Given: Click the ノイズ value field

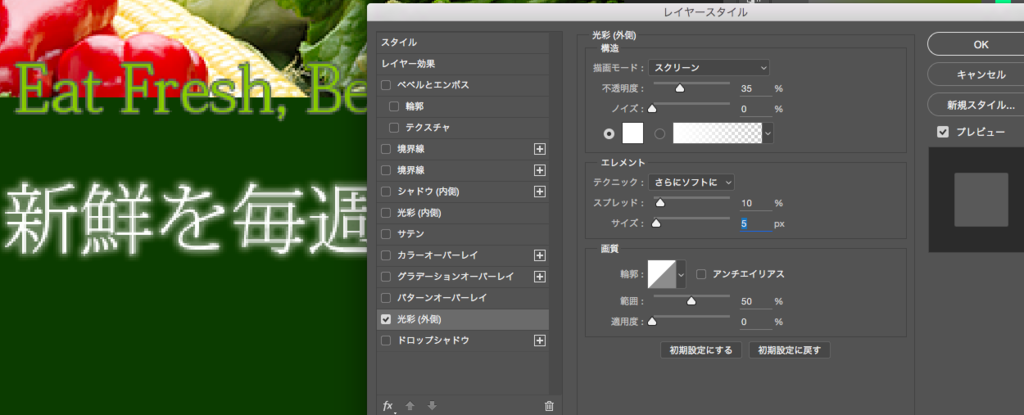Looking at the screenshot, I should [756, 109].
